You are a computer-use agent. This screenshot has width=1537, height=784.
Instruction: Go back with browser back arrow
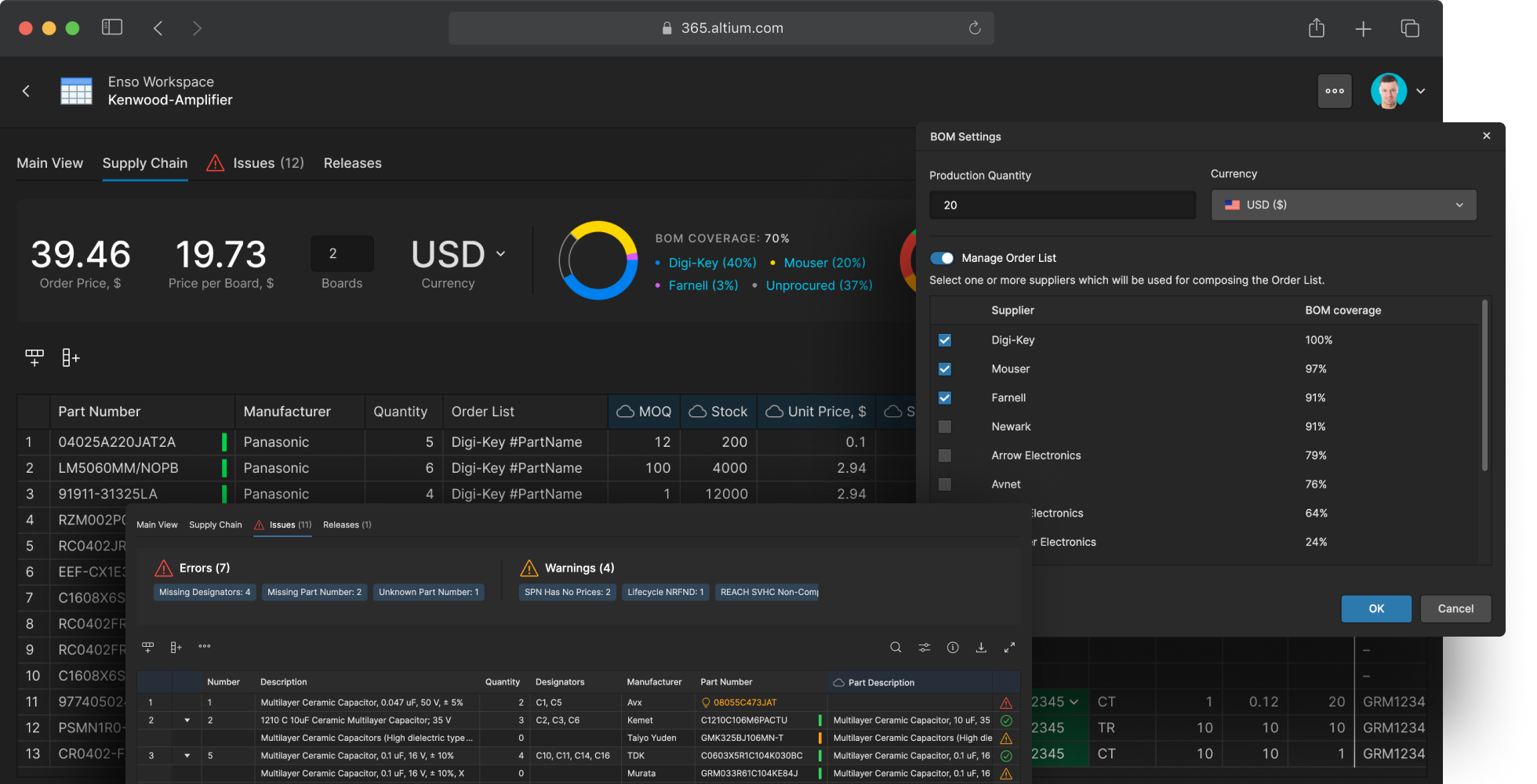158,28
